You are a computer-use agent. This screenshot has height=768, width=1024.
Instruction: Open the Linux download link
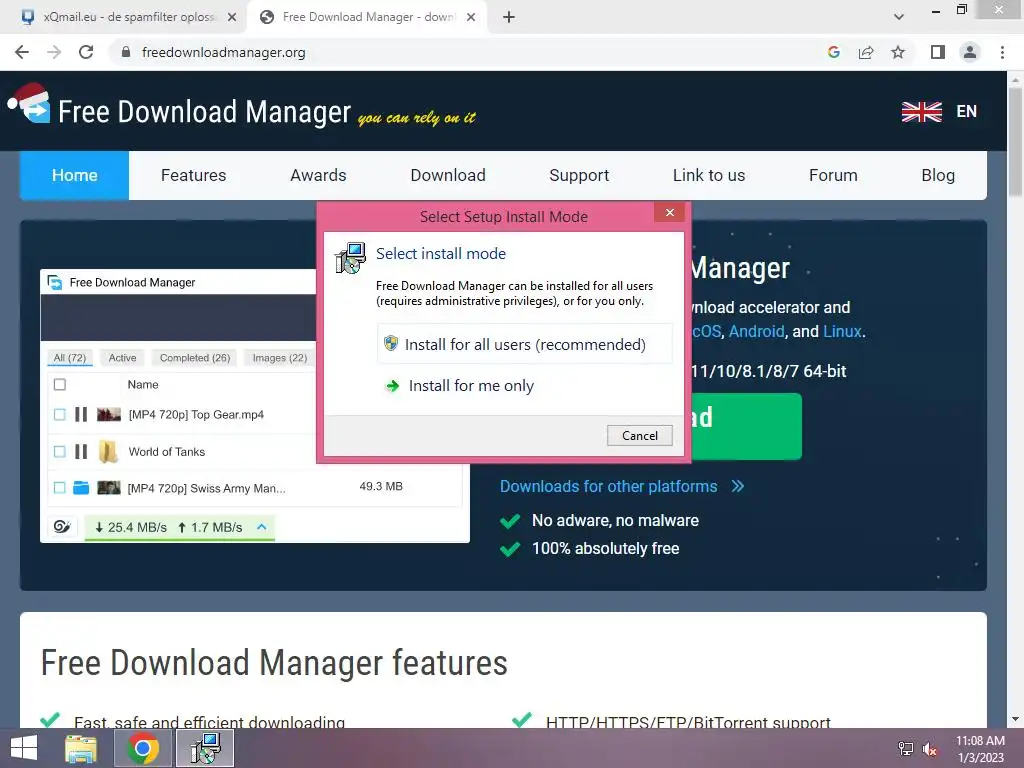(842, 332)
